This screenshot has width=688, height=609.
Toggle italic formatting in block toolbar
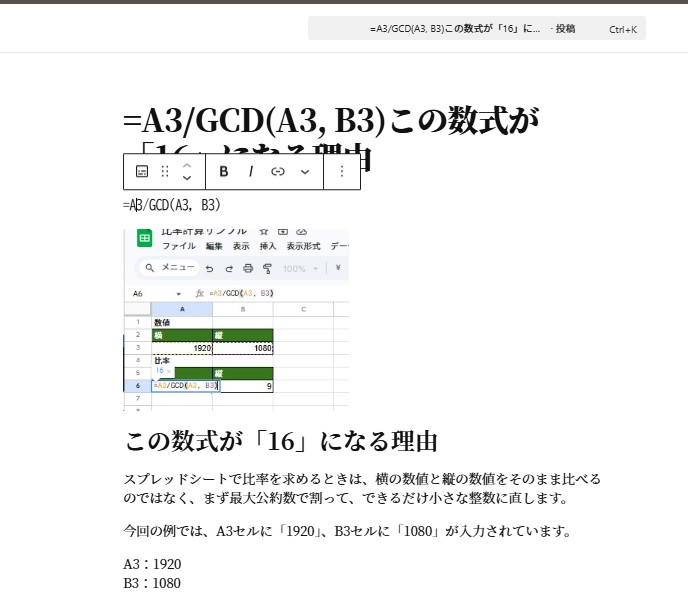click(251, 172)
